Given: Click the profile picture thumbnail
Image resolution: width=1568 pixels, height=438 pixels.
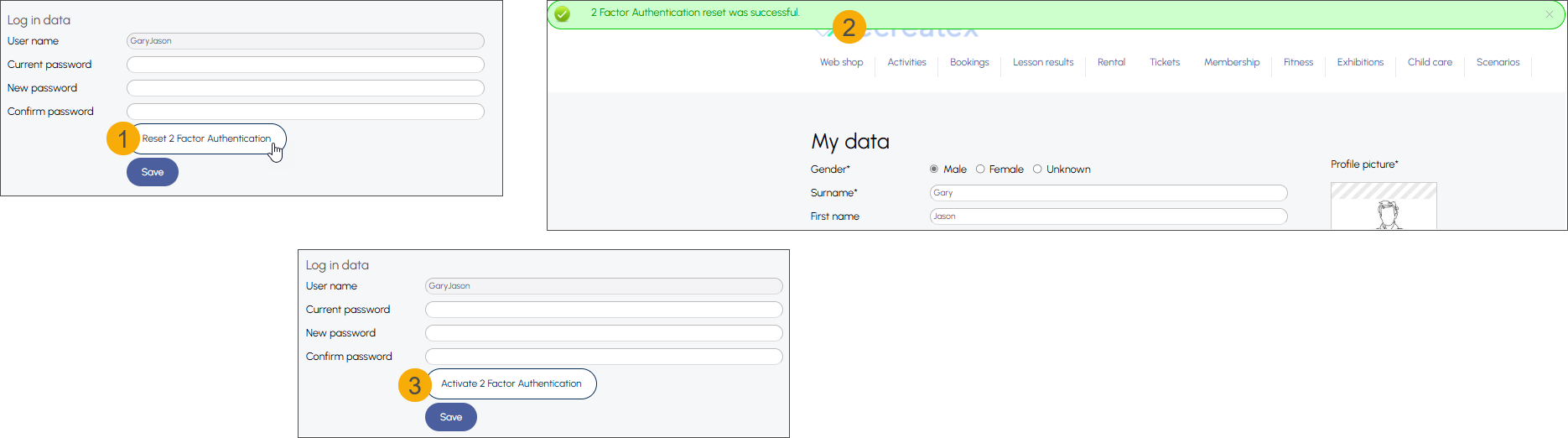Looking at the screenshot, I should (1384, 208).
